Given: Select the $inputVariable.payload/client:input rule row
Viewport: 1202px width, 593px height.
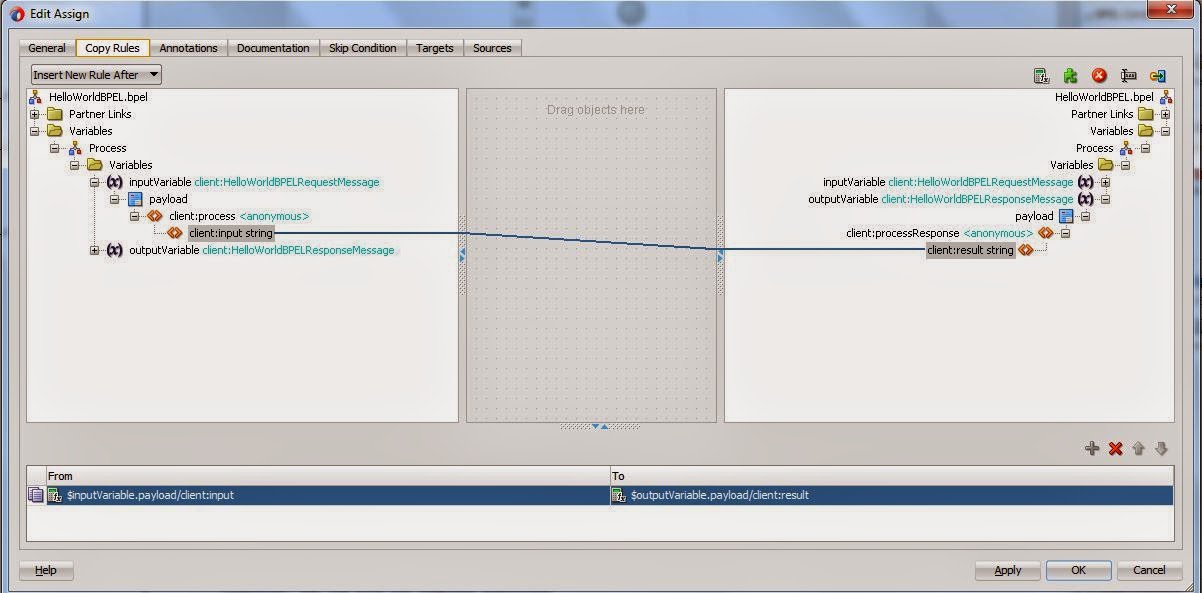Looking at the screenshot, I should 300,494.
